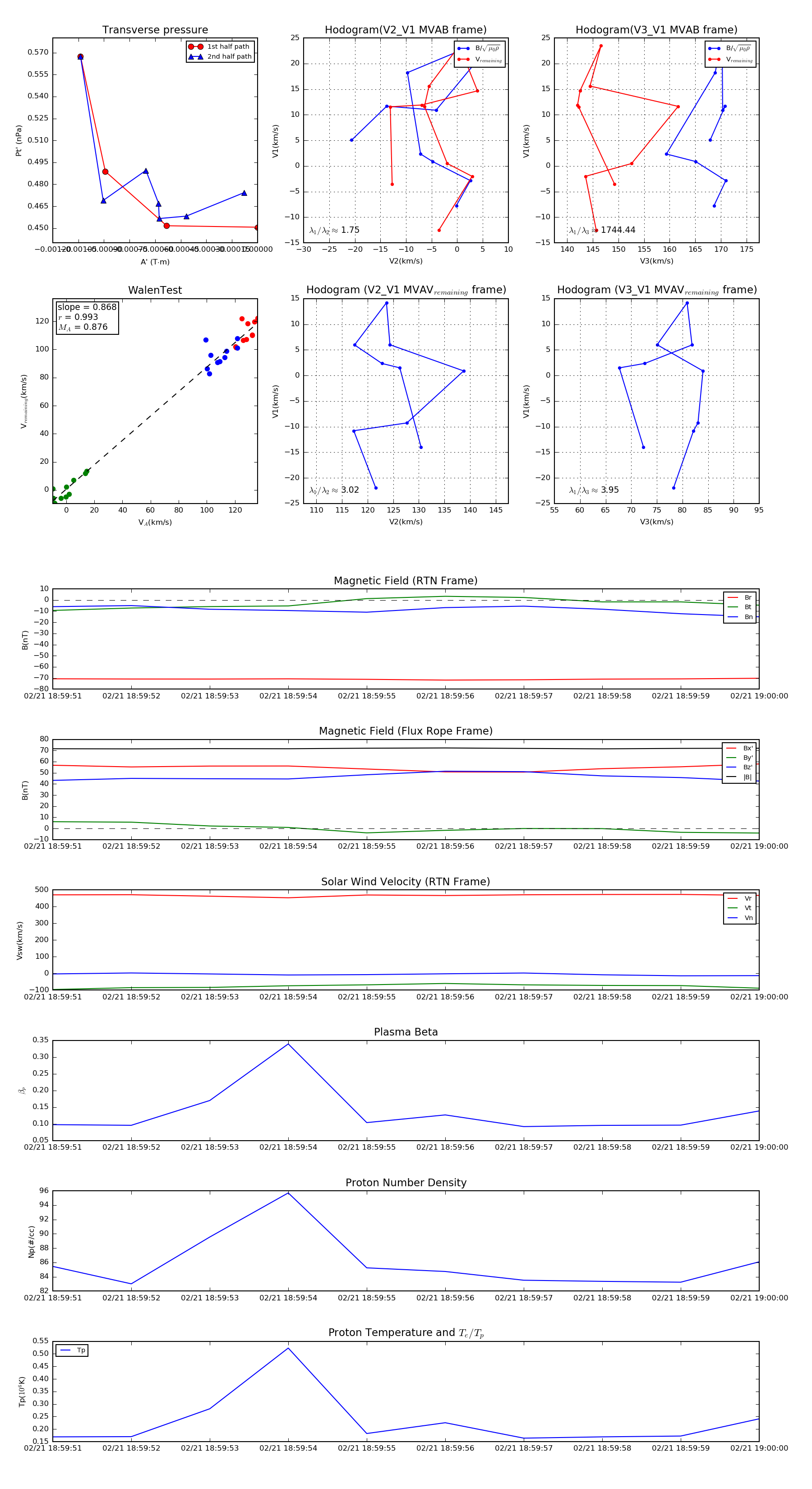Select the "Bx'" legend entry
The image size is (812, 1489).
tap(739, 749)
